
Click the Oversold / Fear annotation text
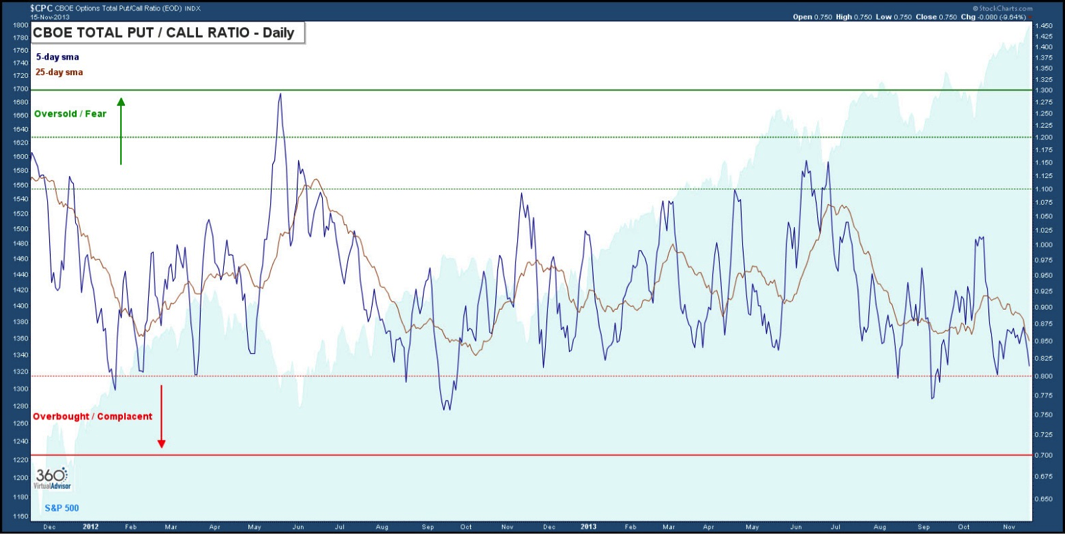[x=70, y=114]
